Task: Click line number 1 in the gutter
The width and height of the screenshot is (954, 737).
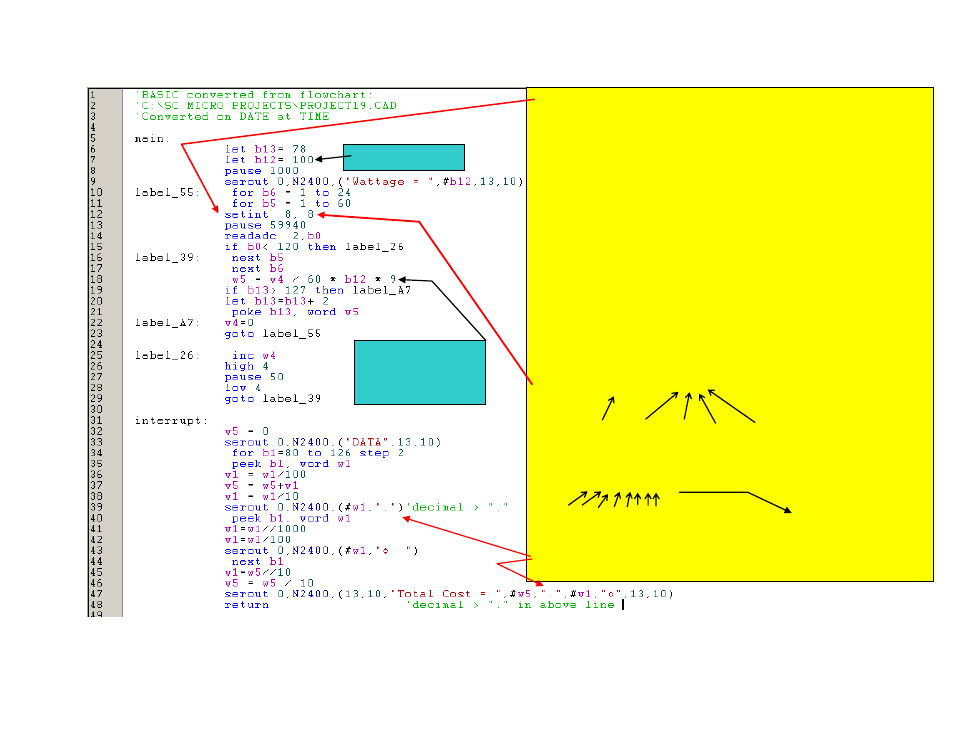Action: coord(92,95)
